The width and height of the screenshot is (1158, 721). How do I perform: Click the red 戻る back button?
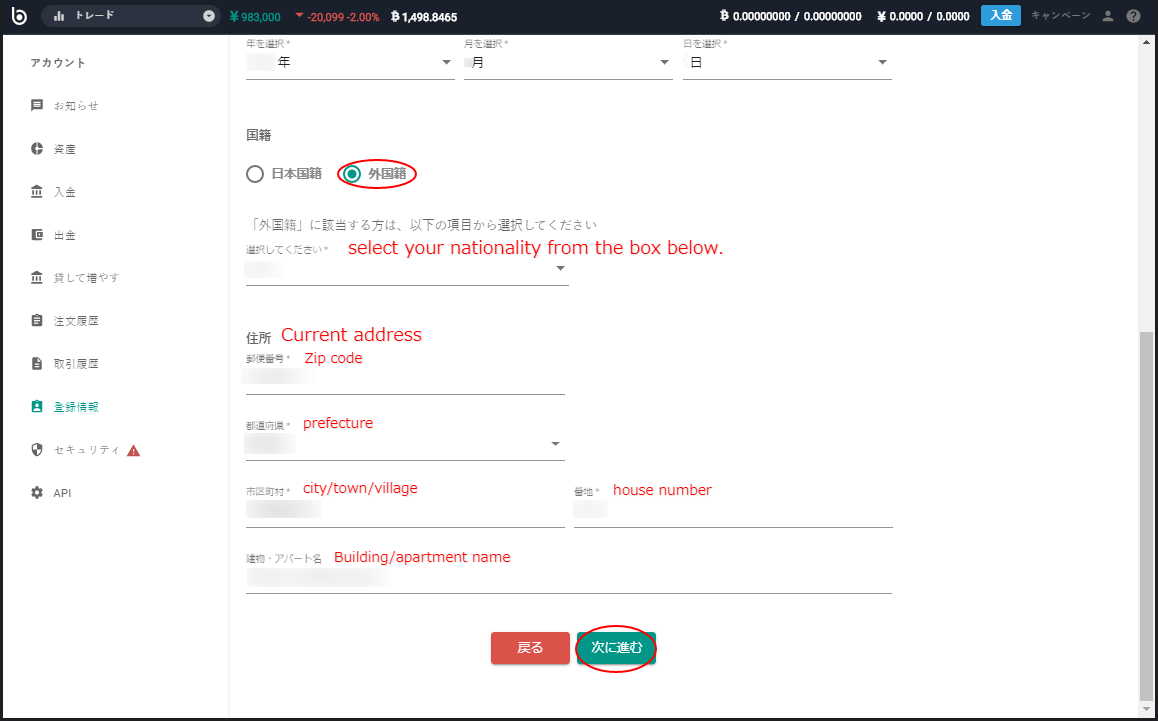click(530, 648)
